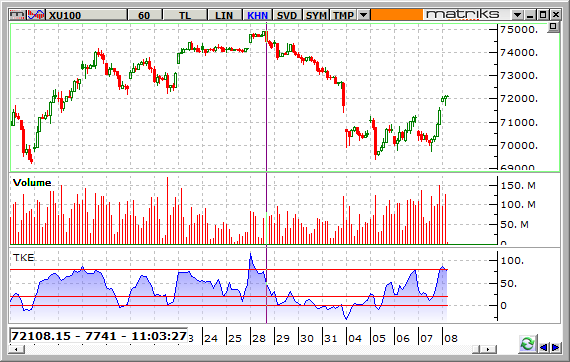Click the TKE indicator label
The image size is (570, 362).
[24, 258]
